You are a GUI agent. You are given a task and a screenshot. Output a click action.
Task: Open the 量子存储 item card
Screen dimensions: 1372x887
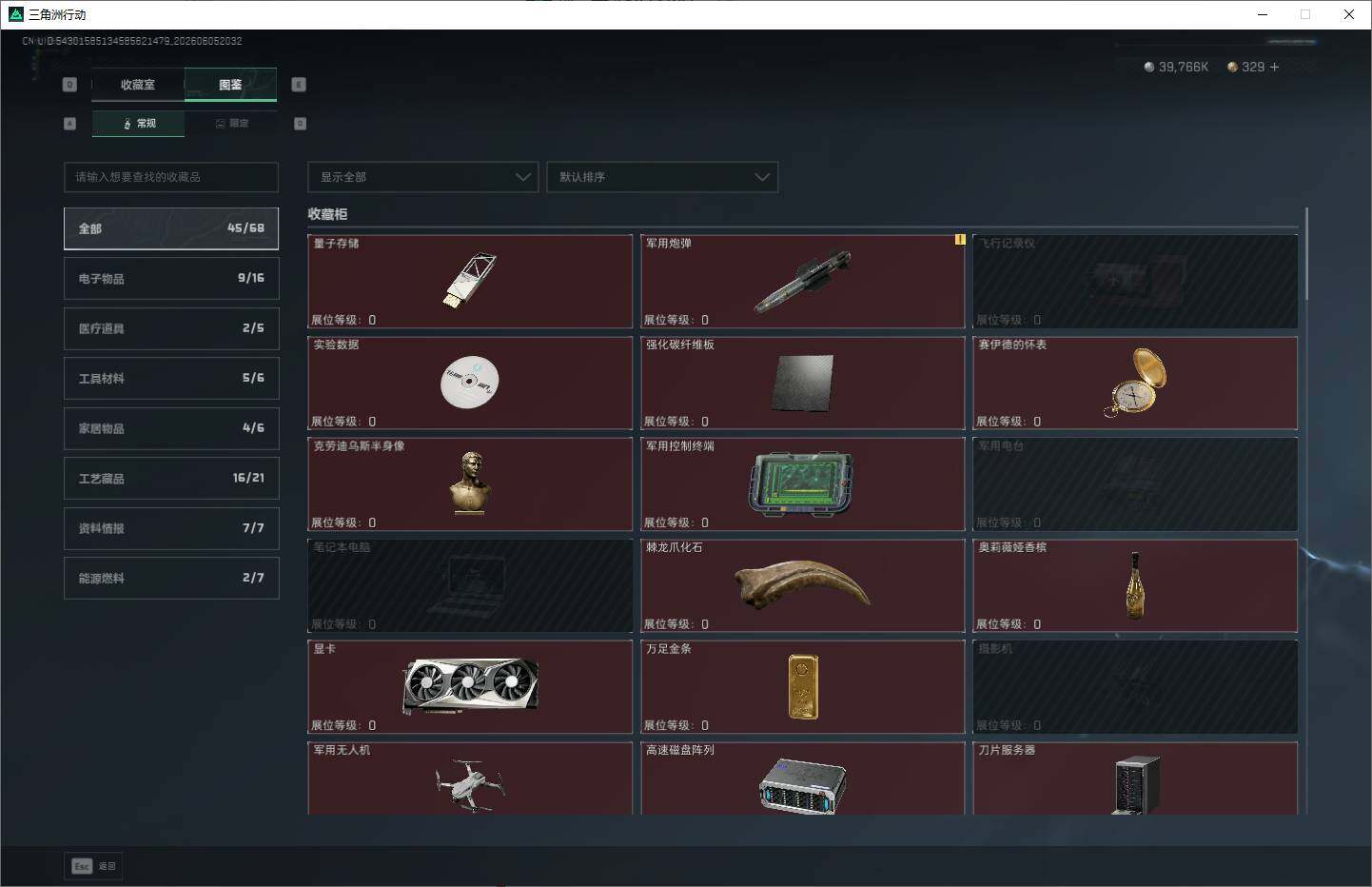click(470, 282)
